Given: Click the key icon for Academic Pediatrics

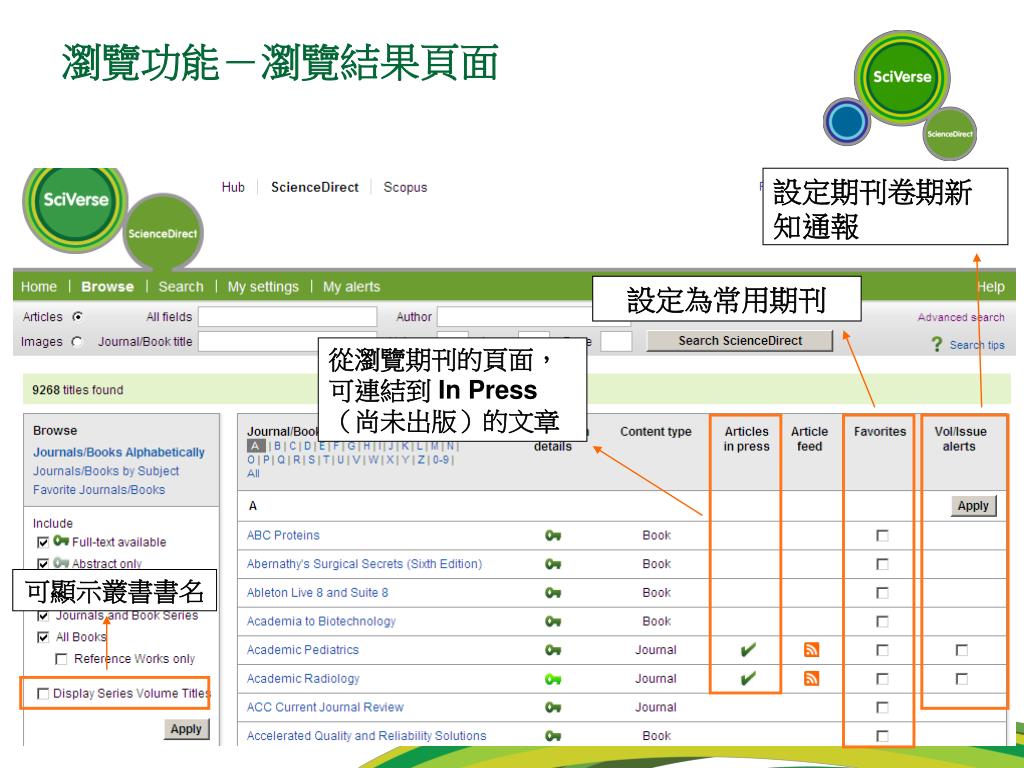Looking at the screenshot, I should pos(553,650).
